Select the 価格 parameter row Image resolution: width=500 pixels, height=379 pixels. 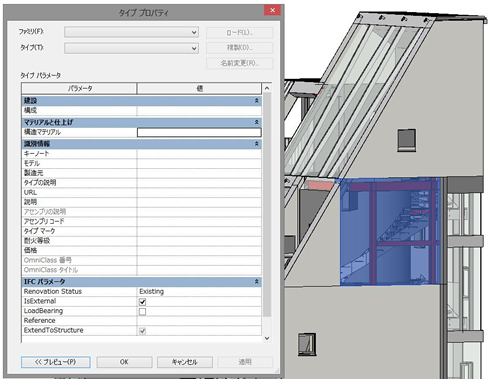tap(142, 250)
